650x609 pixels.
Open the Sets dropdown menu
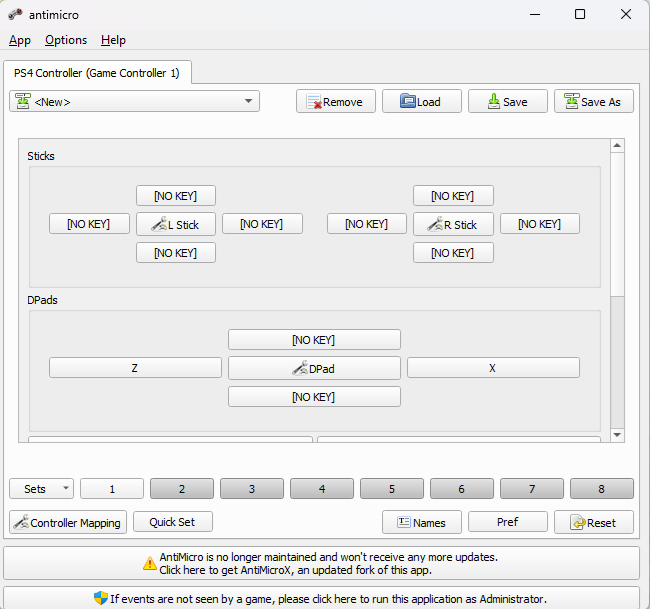click(x=41, y=489)
